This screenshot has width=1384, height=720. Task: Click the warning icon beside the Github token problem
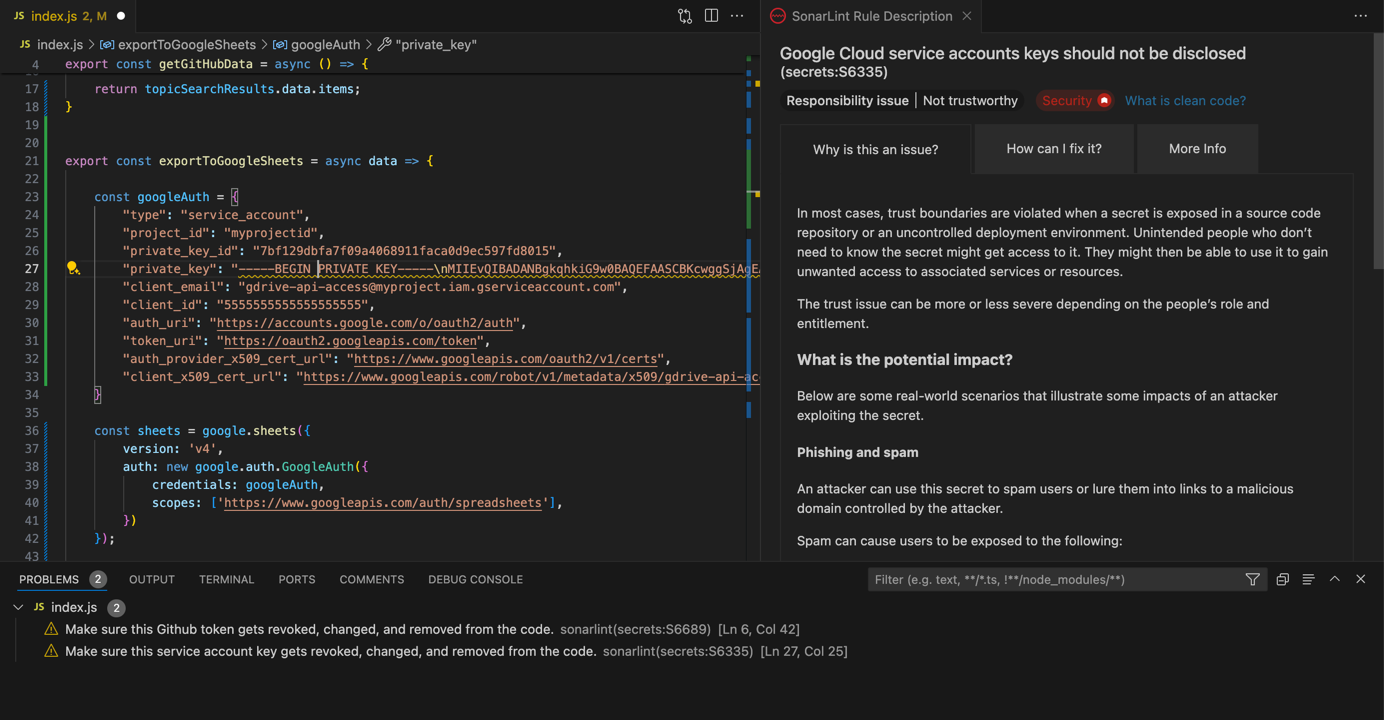(51, 629)
